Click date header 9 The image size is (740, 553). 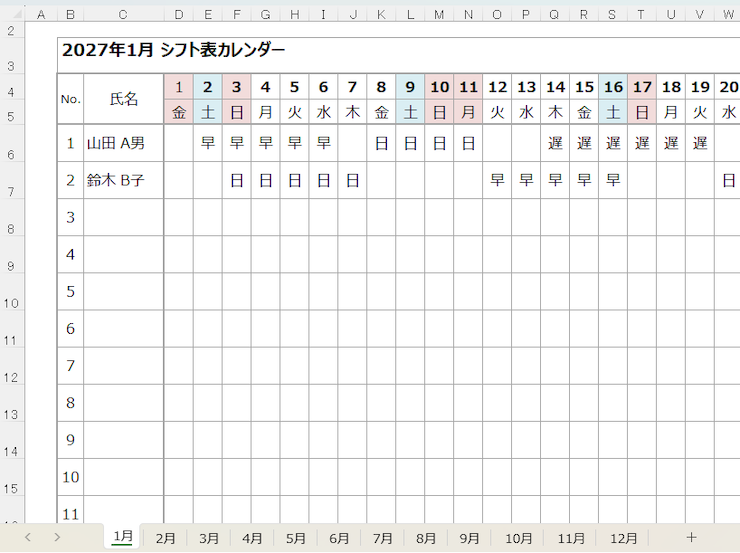(410, 86)
